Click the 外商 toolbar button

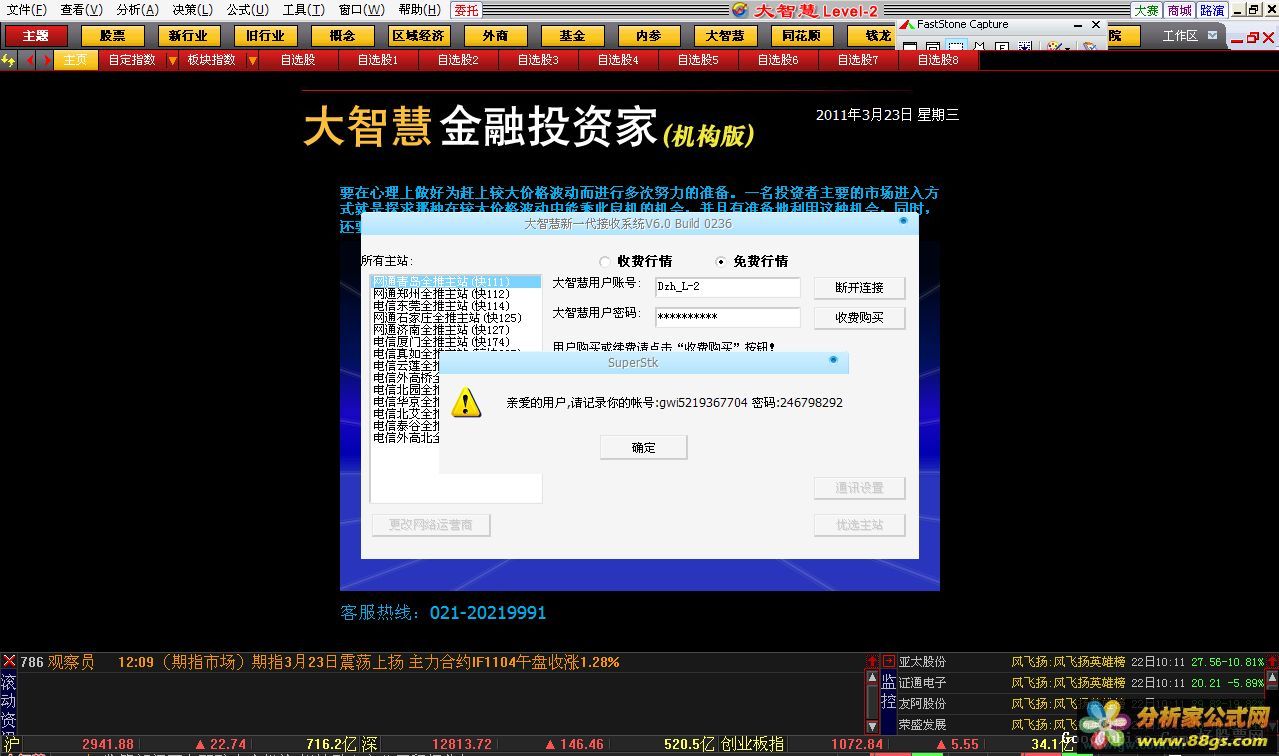[495, 35]
